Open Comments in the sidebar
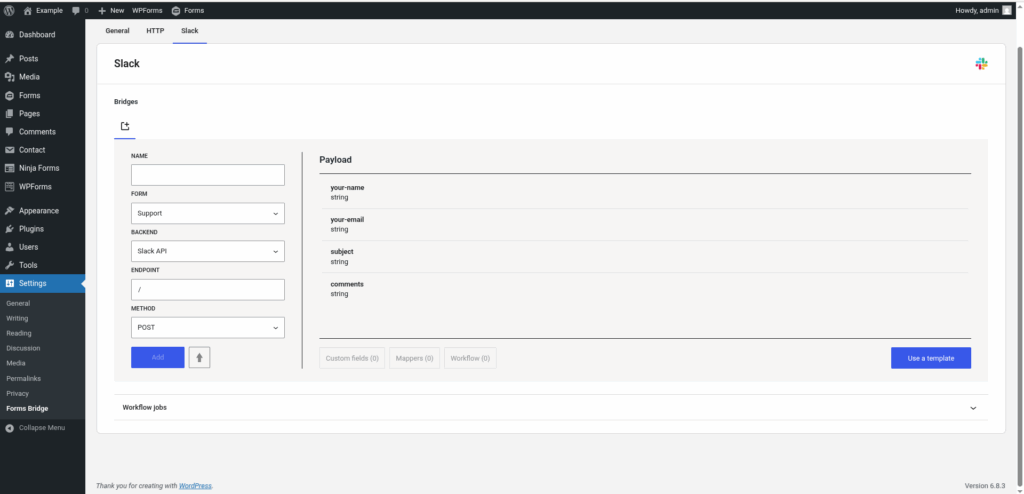Image resolution: width=1024 pixels, height=494 pixels. (x=42, y=131)
